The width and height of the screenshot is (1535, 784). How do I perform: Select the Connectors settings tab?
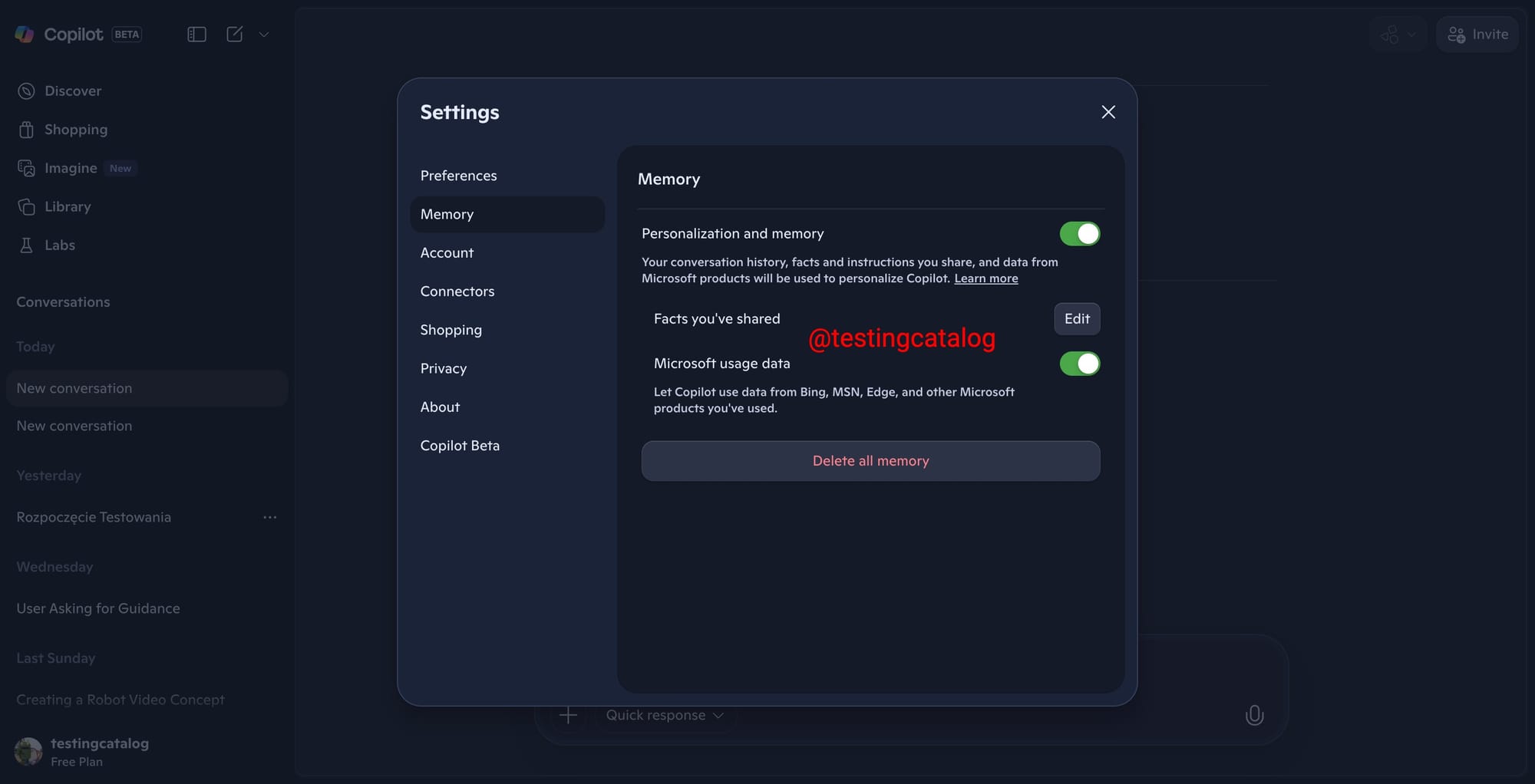pos(457,292)
